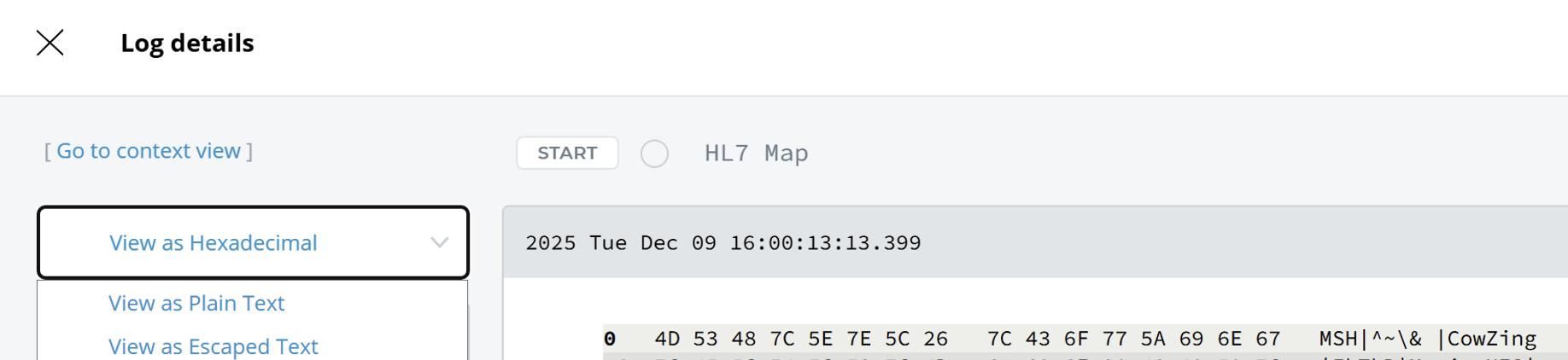1568x360 pixels.
Task: Click the hex byte 6F
Action: click(1076, 339)
